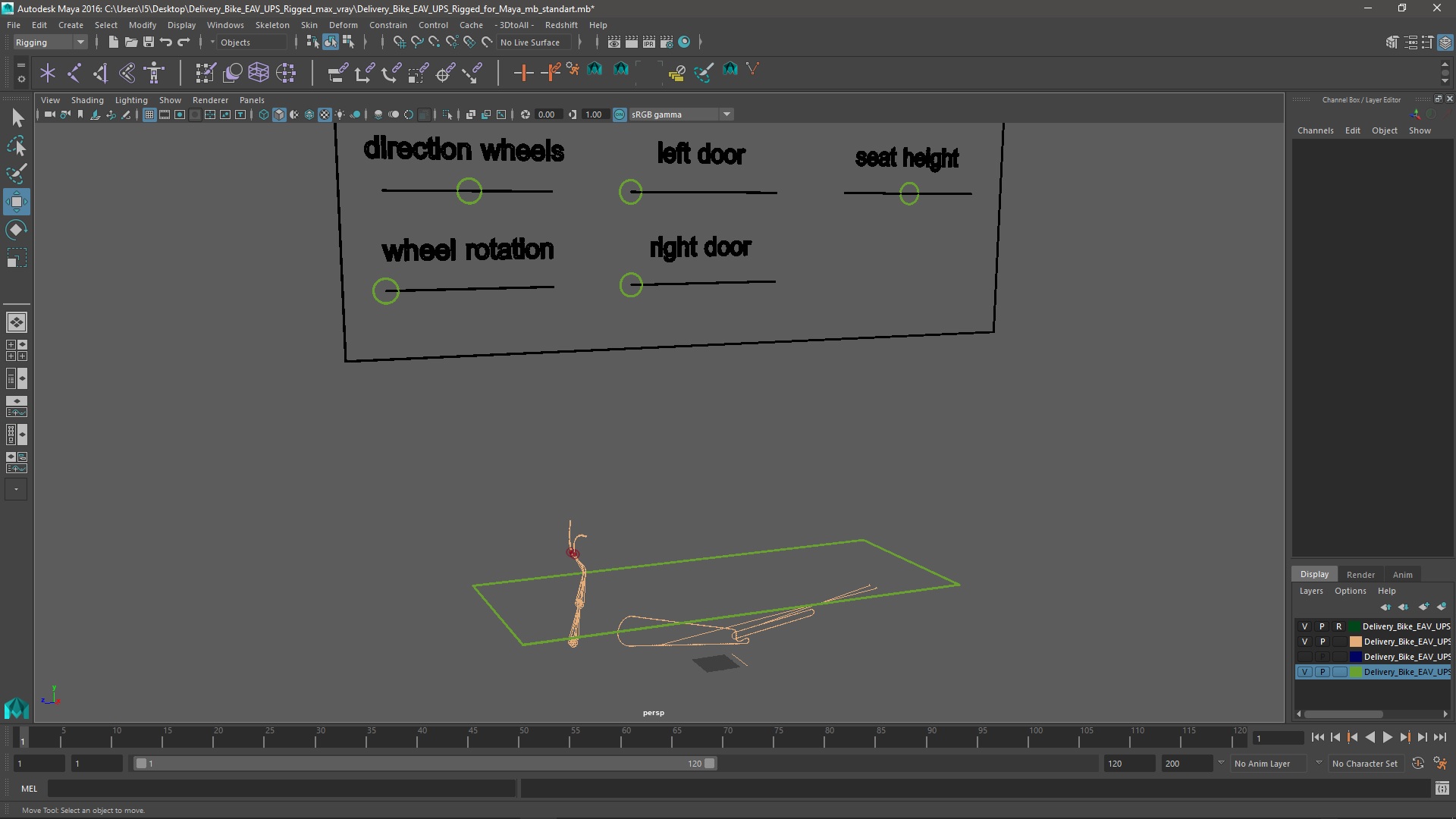Click the Layers menu in Layer Editor
This screenshot has height=819, width=1456.
tap(1310, 591)
